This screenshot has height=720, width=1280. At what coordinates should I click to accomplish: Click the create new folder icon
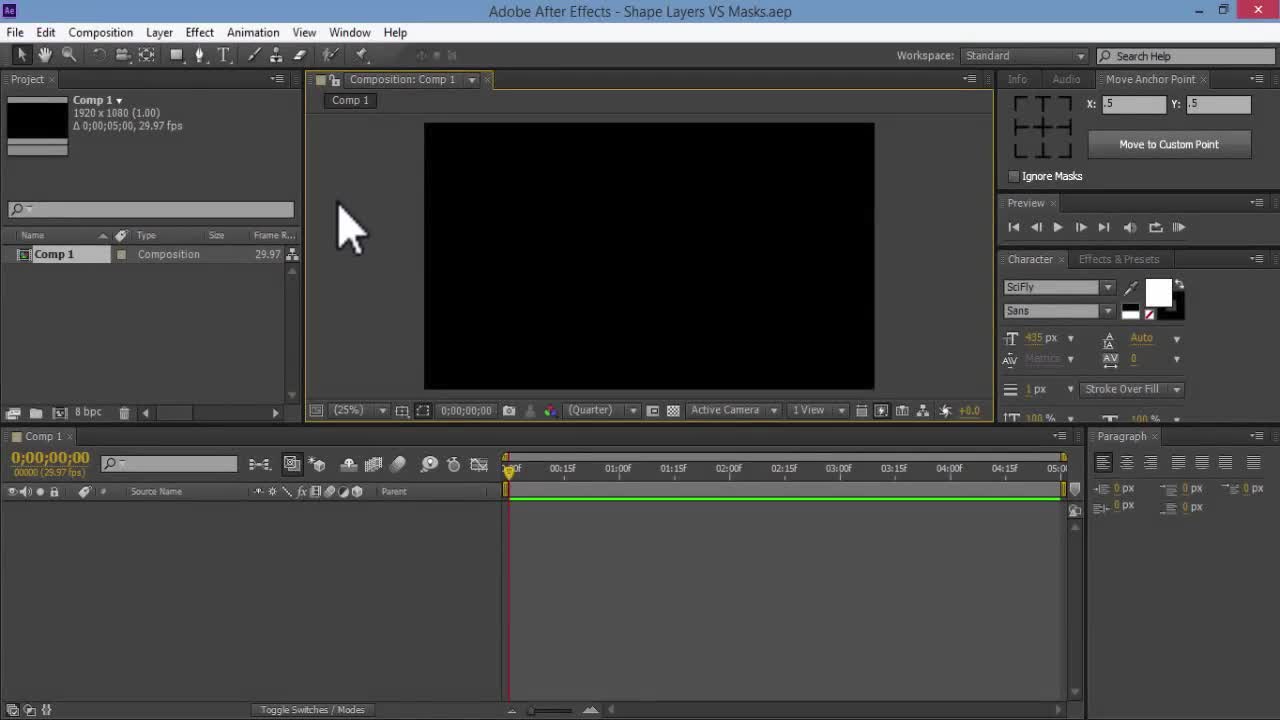[36, 412]
